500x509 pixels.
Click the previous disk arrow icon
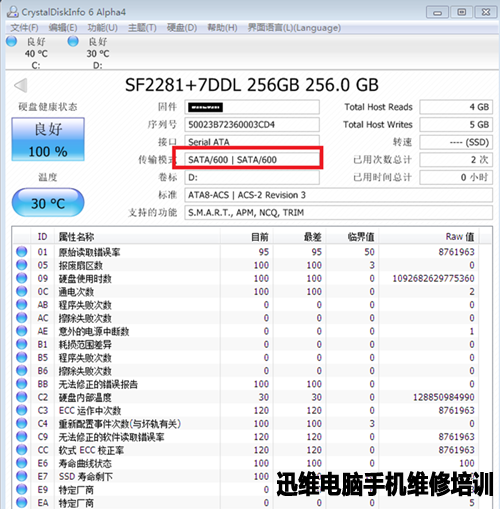coord(21,85)
